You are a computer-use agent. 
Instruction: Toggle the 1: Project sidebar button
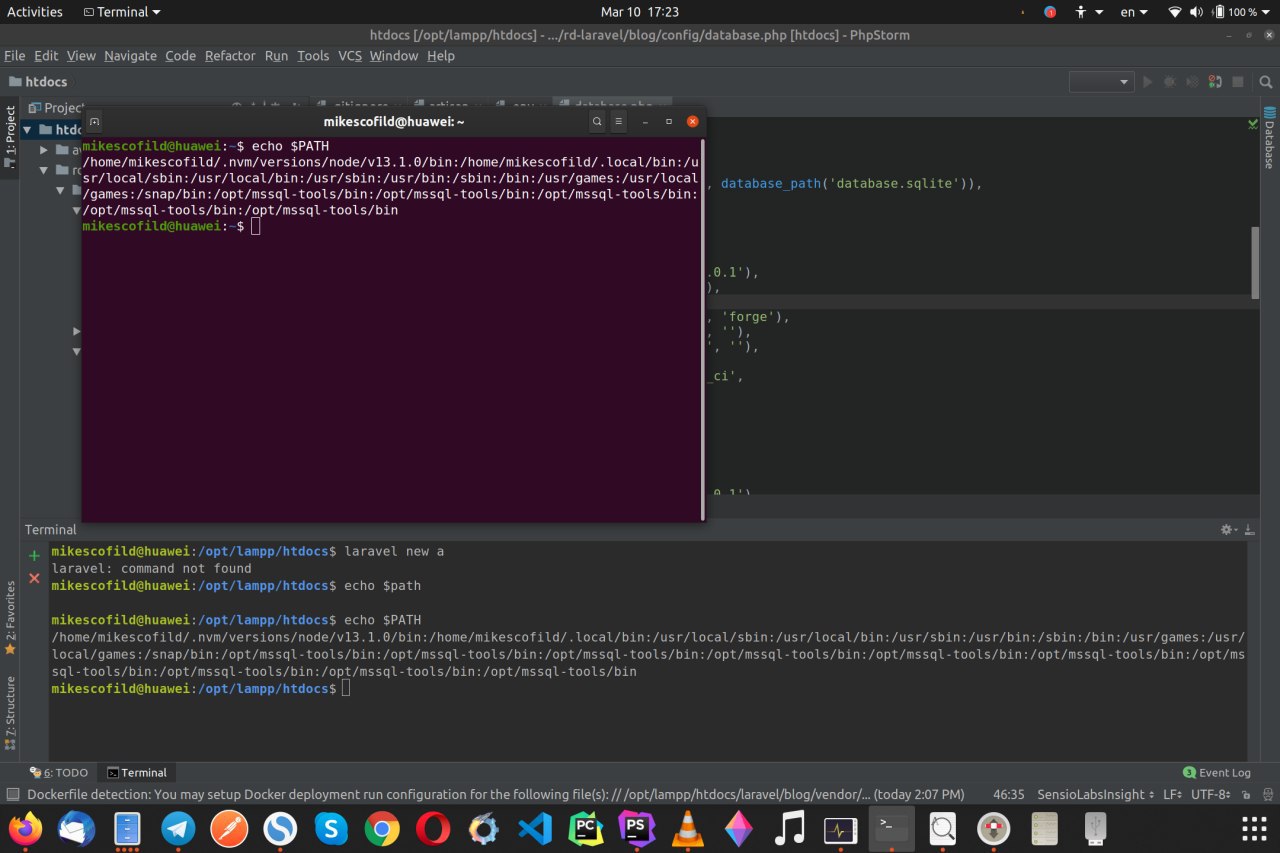click(x=10, y=138)
